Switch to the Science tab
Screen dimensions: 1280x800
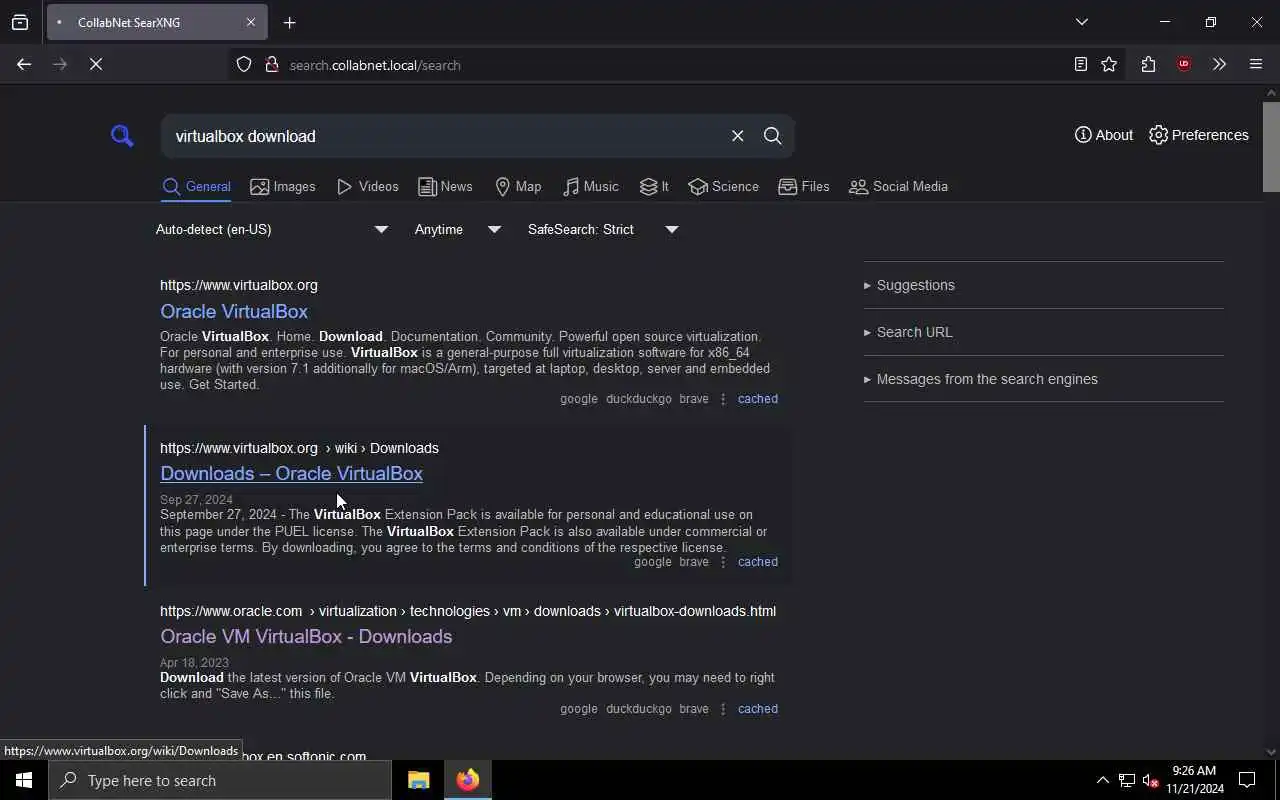723,186
